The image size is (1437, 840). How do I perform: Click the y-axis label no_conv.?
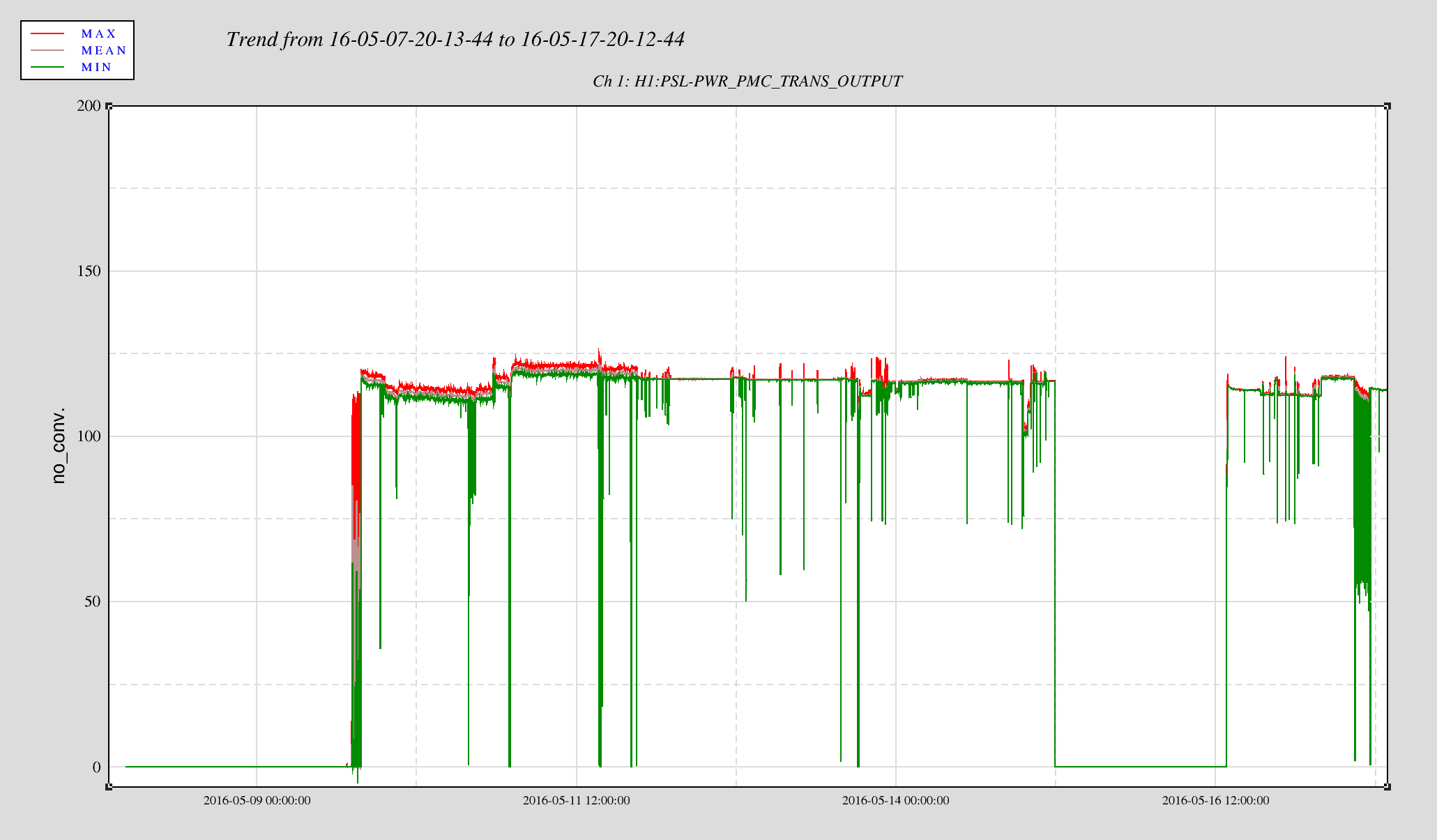(x=59, y=445)
